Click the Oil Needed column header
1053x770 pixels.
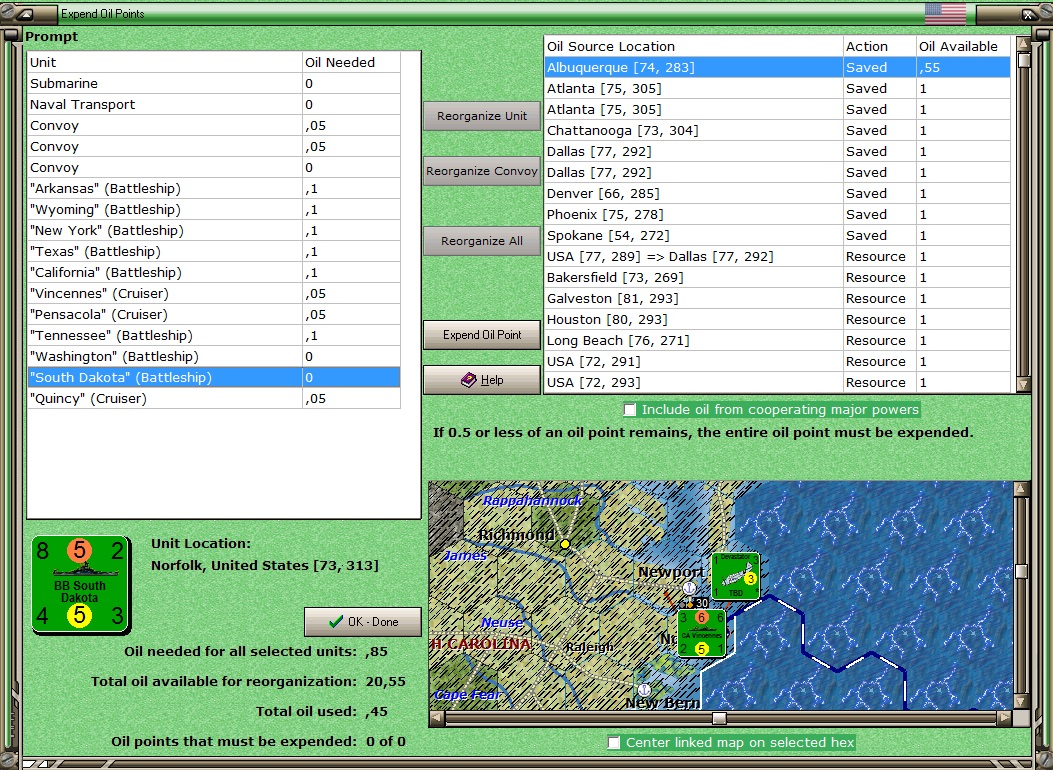[x=351, y=62]
